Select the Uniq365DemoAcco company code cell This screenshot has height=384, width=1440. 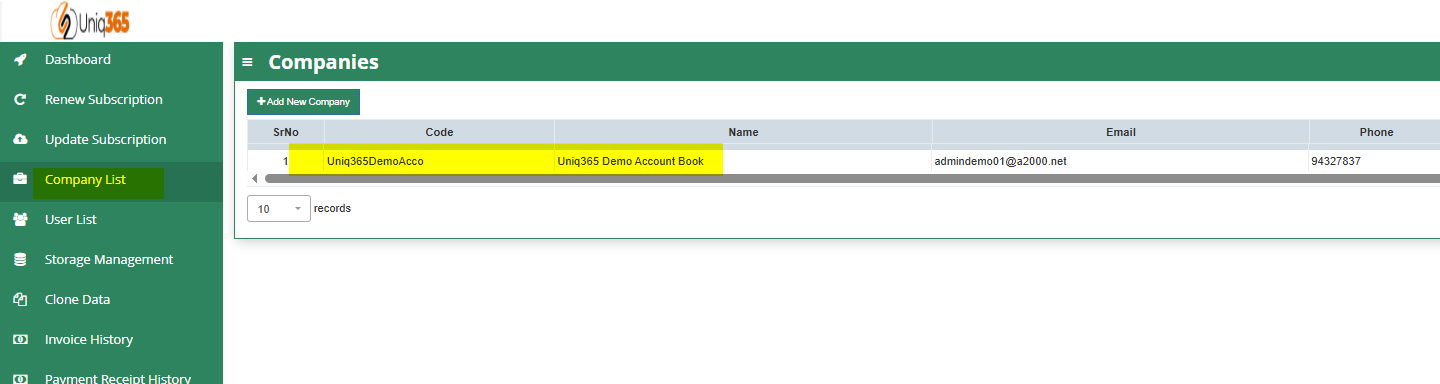click(439, 161)
